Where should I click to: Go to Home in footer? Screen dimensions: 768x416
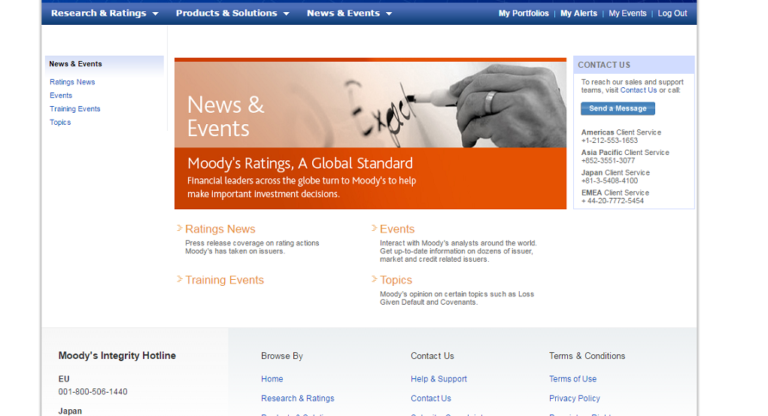pos(272,379)
